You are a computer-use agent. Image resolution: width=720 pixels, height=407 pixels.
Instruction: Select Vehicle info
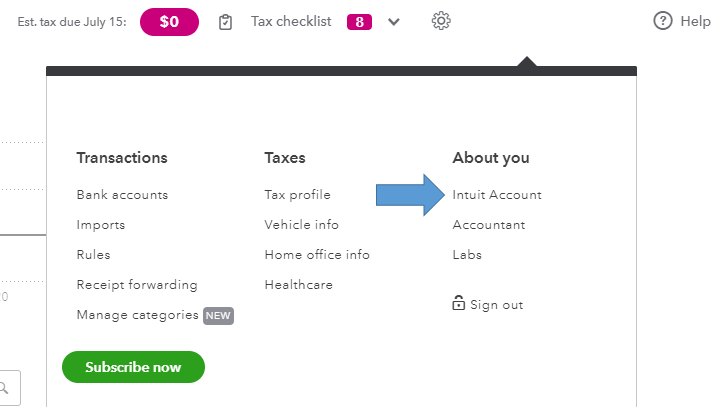pos(301,225)
